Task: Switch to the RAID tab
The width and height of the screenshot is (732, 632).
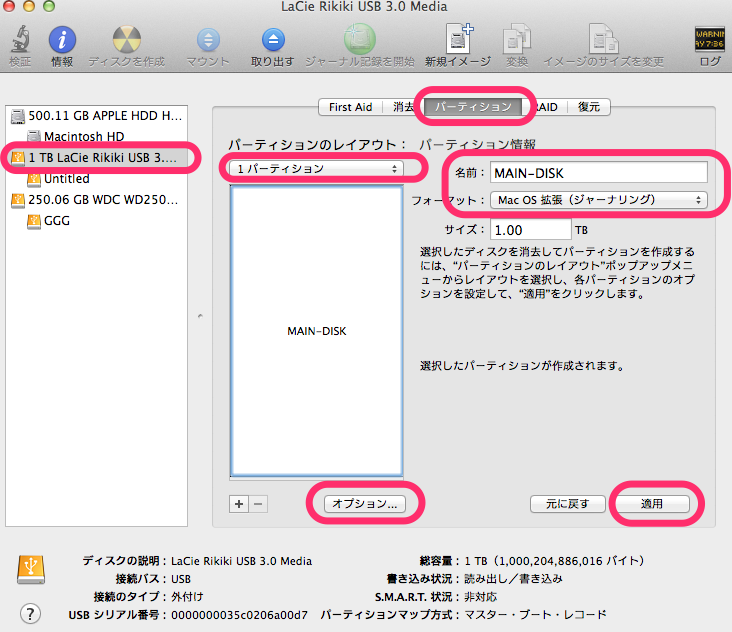Action: pos(546,107)
